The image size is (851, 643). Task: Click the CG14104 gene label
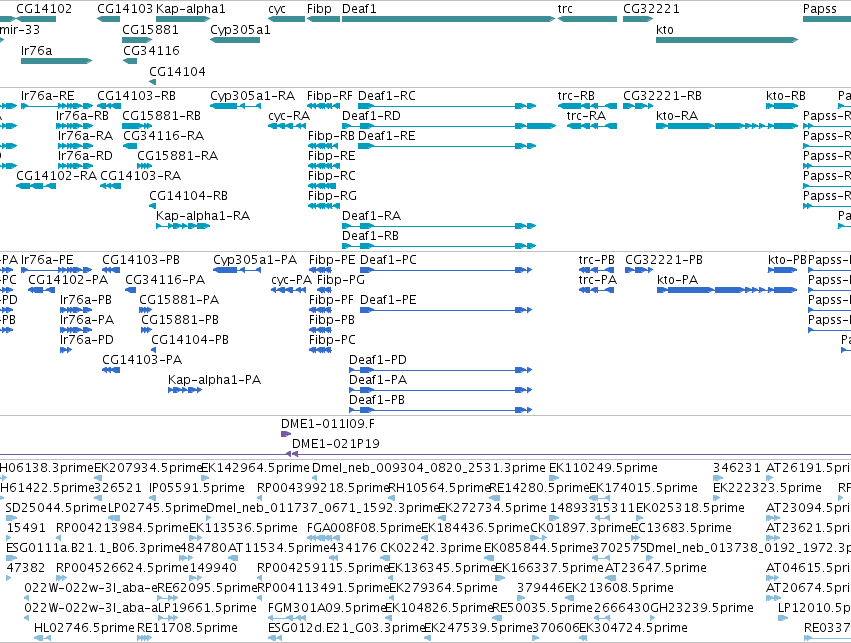click(x=177, y=71)
